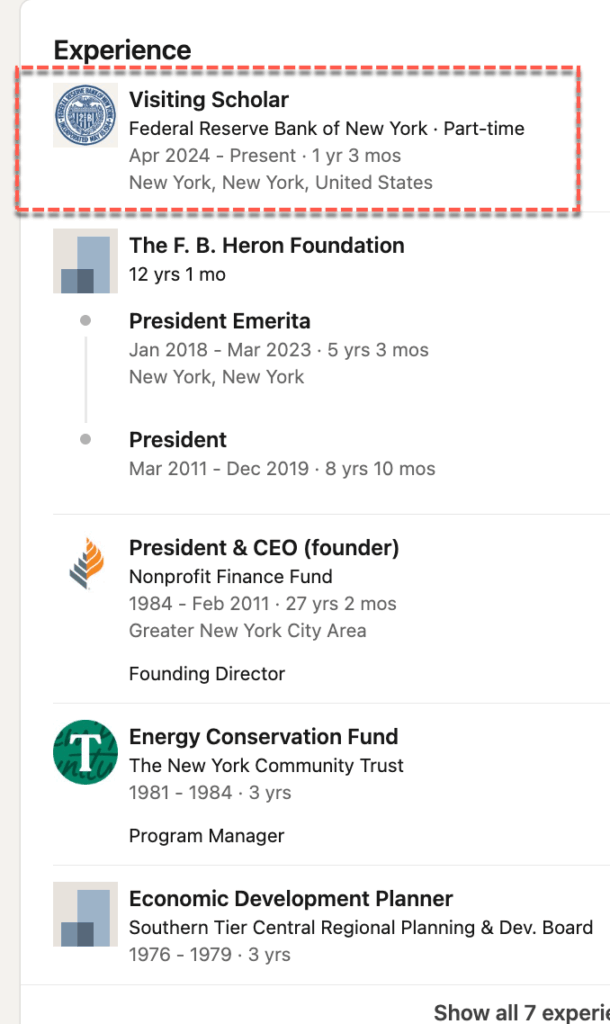Viewport: 610px width, 1024px height.
Task: Click the Nonprofit Finance Fund company name
Action: (230, 577)
